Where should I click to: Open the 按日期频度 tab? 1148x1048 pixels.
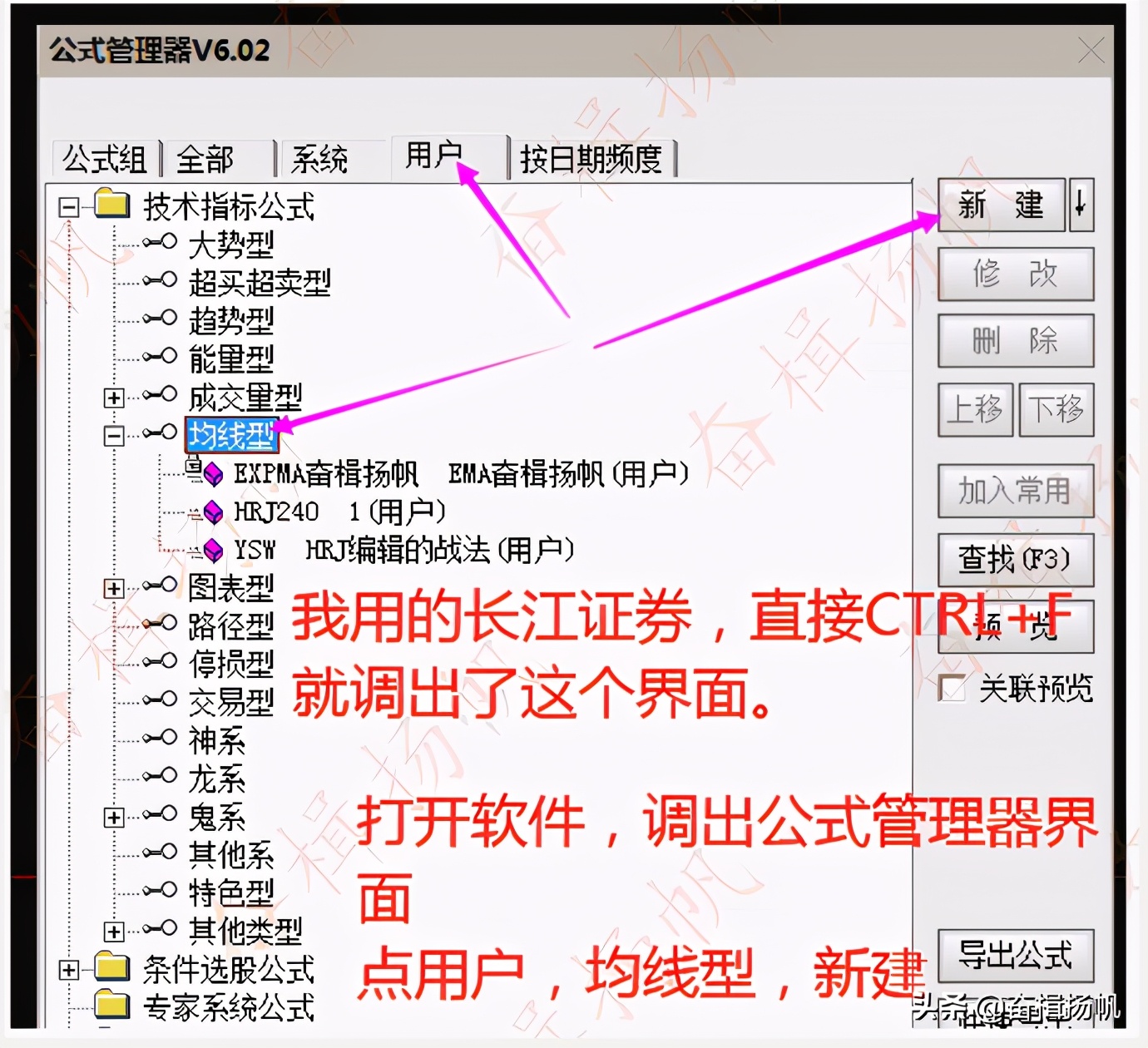coord(592,158)
